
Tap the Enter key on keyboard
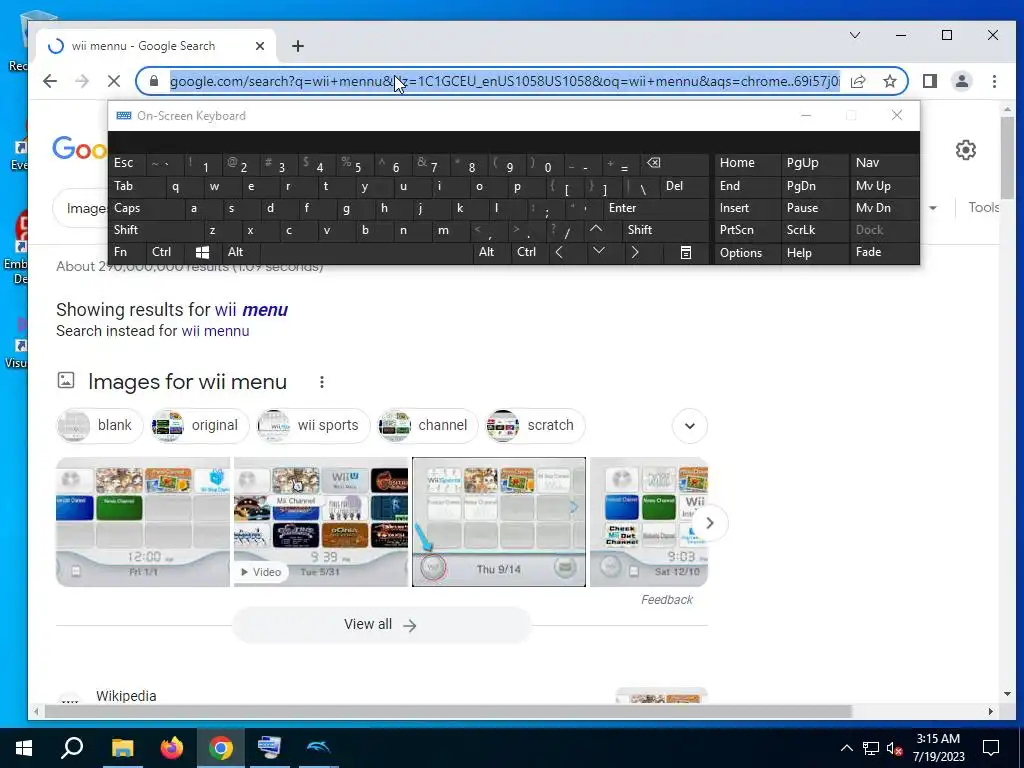pyautogui.click(x=656, y=208)
